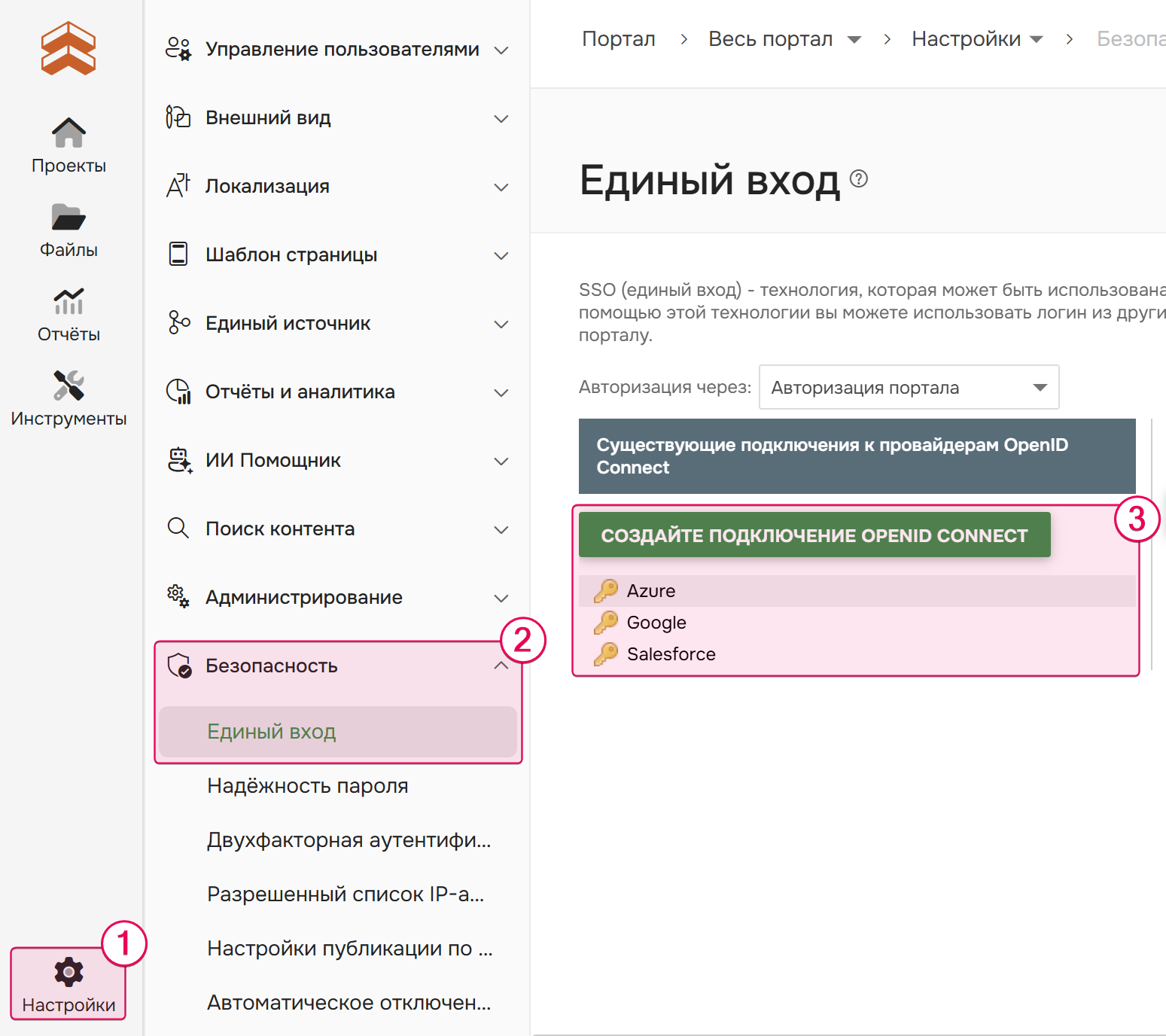Screen dimensions: 1166x1036
Task: Click the magnifier icon of Поиск контента
Action: (x=178, y=529)
